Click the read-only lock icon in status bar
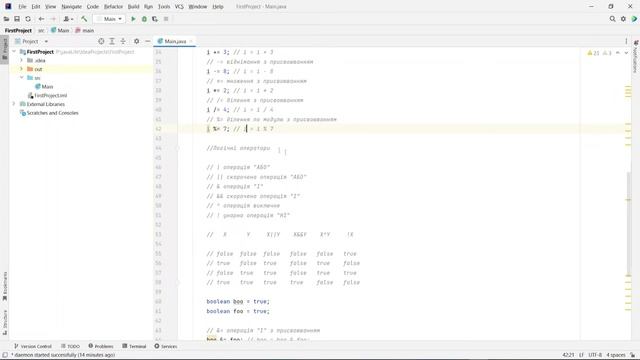640x360 pixels. (632, 355)
